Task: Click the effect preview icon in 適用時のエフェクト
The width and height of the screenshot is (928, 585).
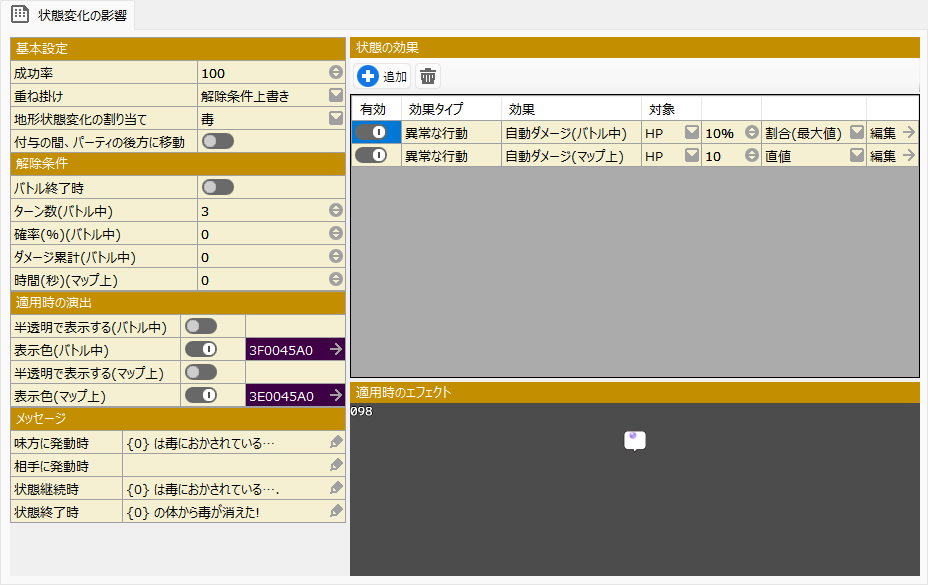Action: tap(634, 441)
